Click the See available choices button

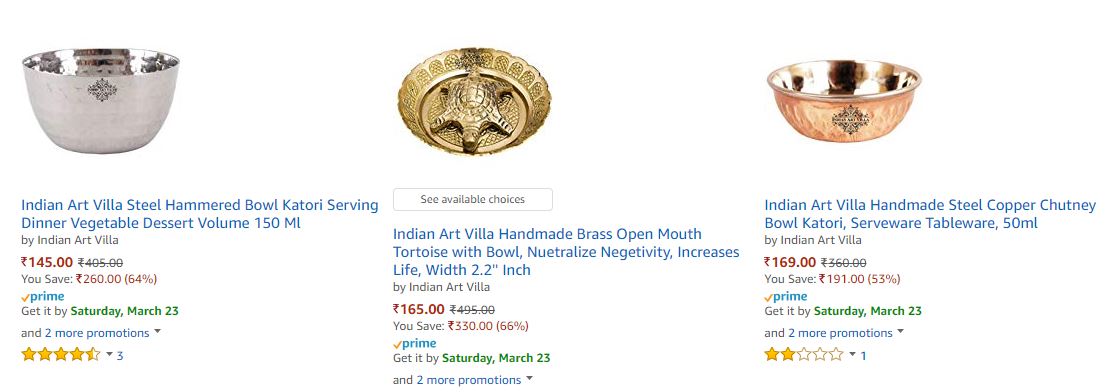coord(472,199)
